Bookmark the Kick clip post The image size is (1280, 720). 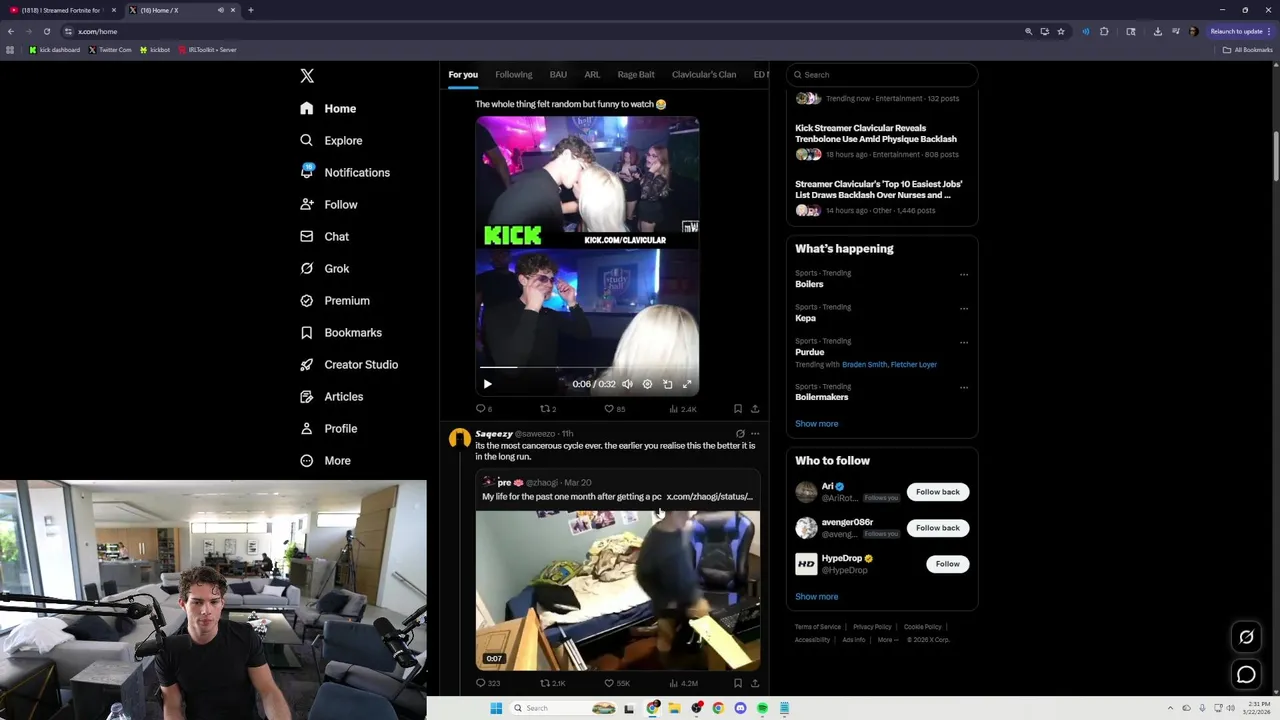738,409
